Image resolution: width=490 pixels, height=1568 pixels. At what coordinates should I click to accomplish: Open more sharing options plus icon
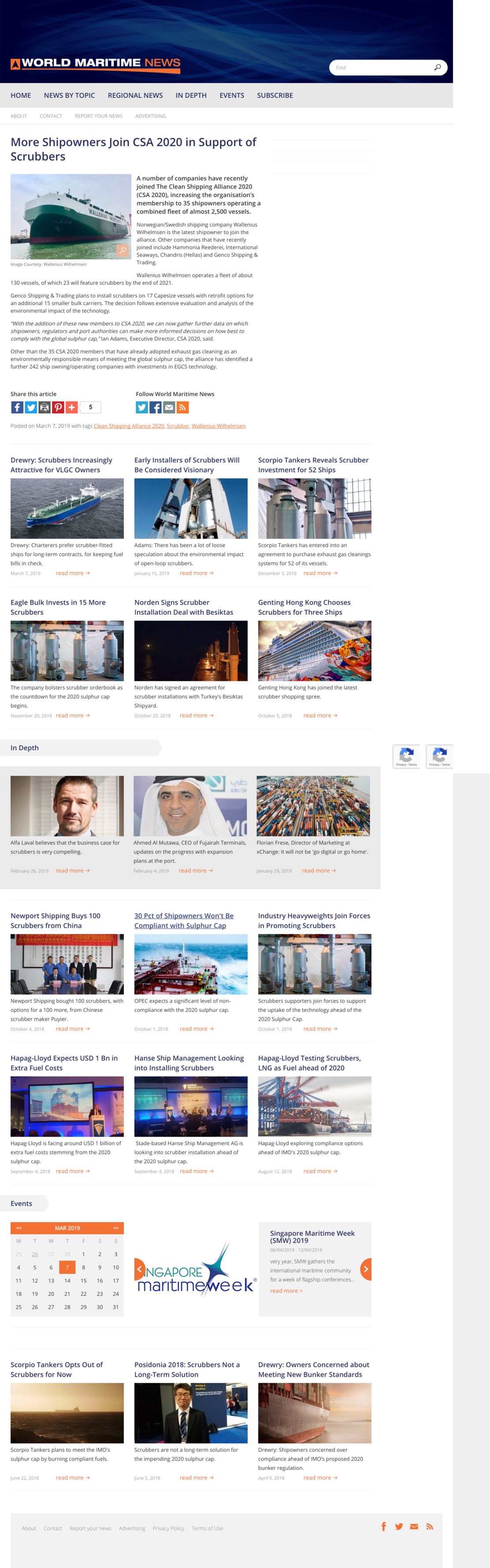(71, 407)
